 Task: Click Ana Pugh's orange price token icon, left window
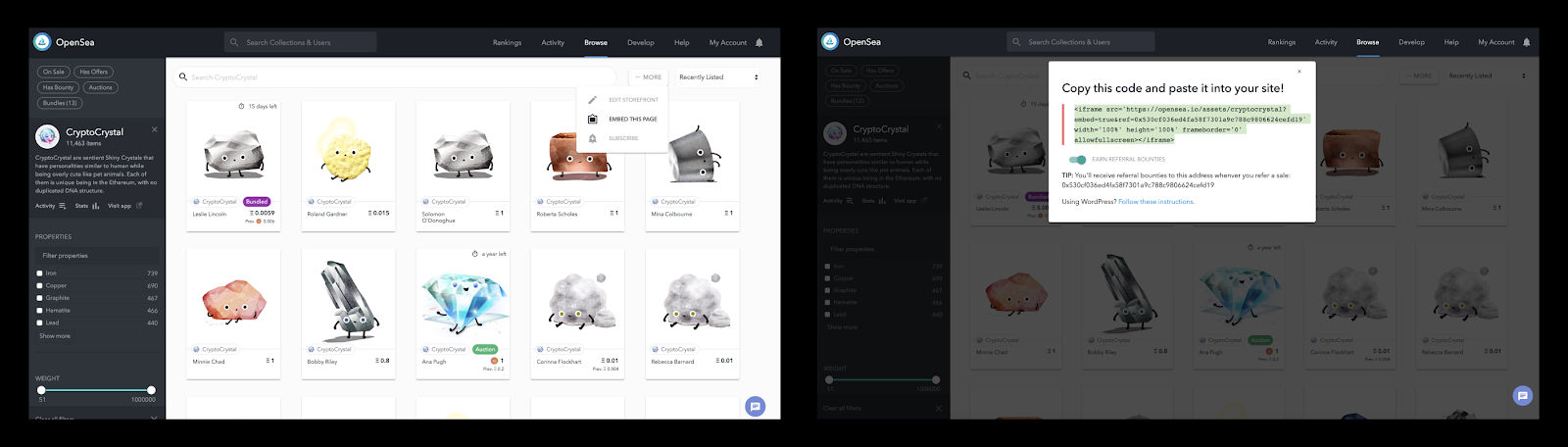494,361
